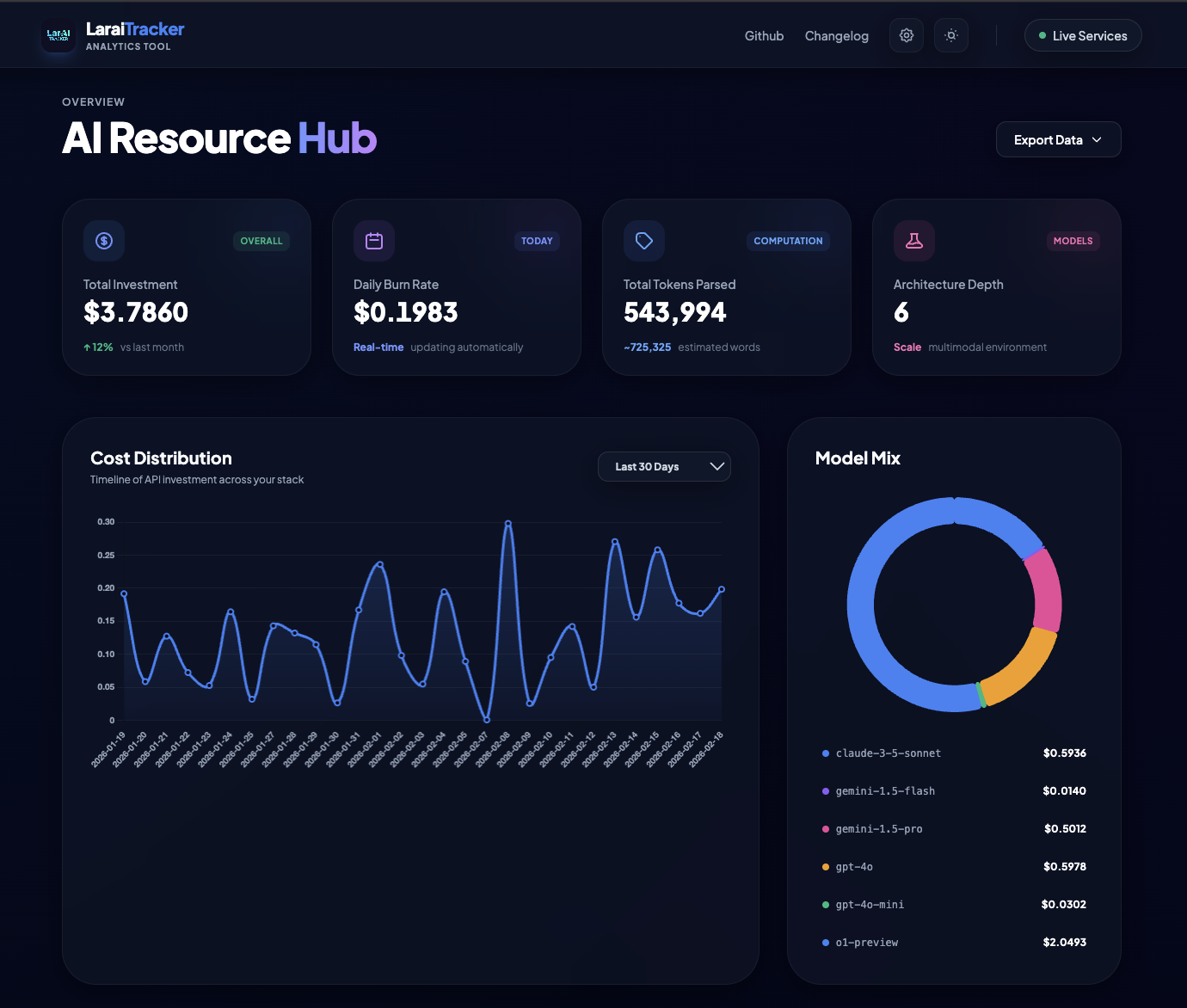
Task: Open the Cost Distribution time range selector
Action: [x=664, y=466]
